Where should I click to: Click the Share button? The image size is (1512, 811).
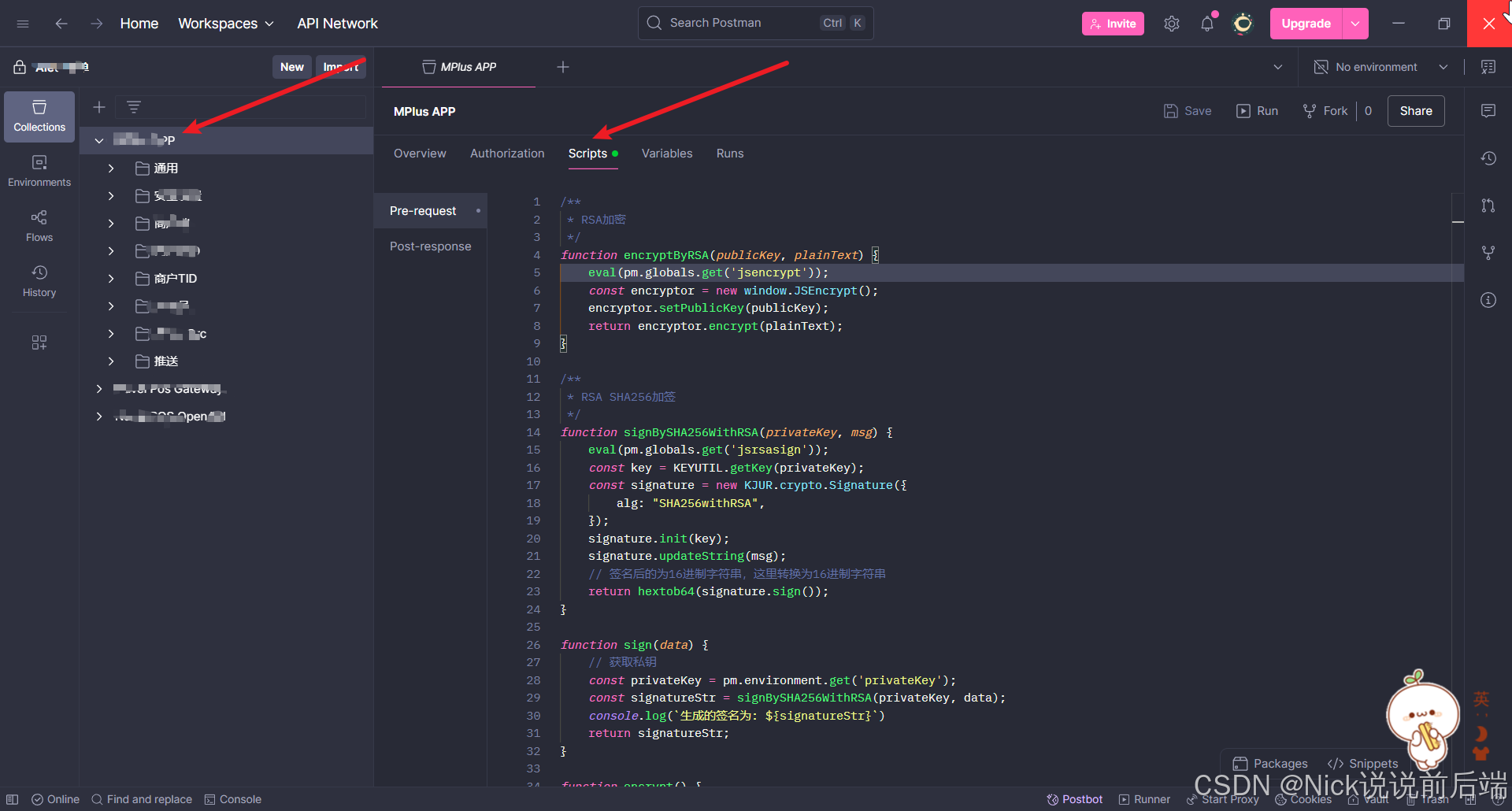[1416, 111]
